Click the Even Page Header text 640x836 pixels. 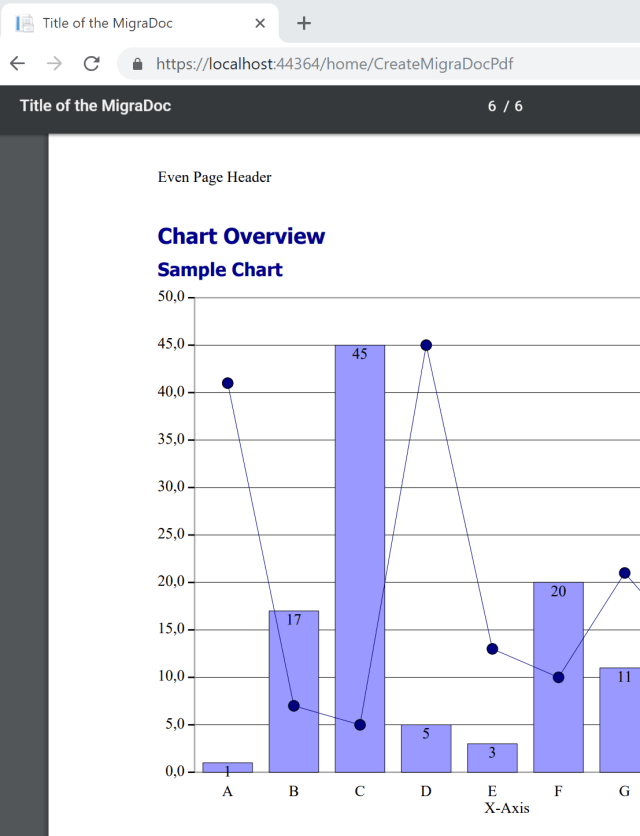[x=214, y=177]
